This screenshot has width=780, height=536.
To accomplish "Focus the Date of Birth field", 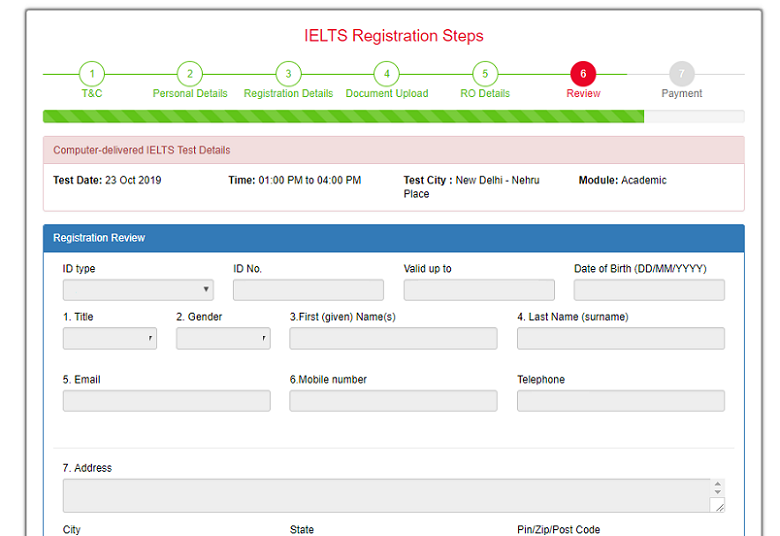I will 649,290.
